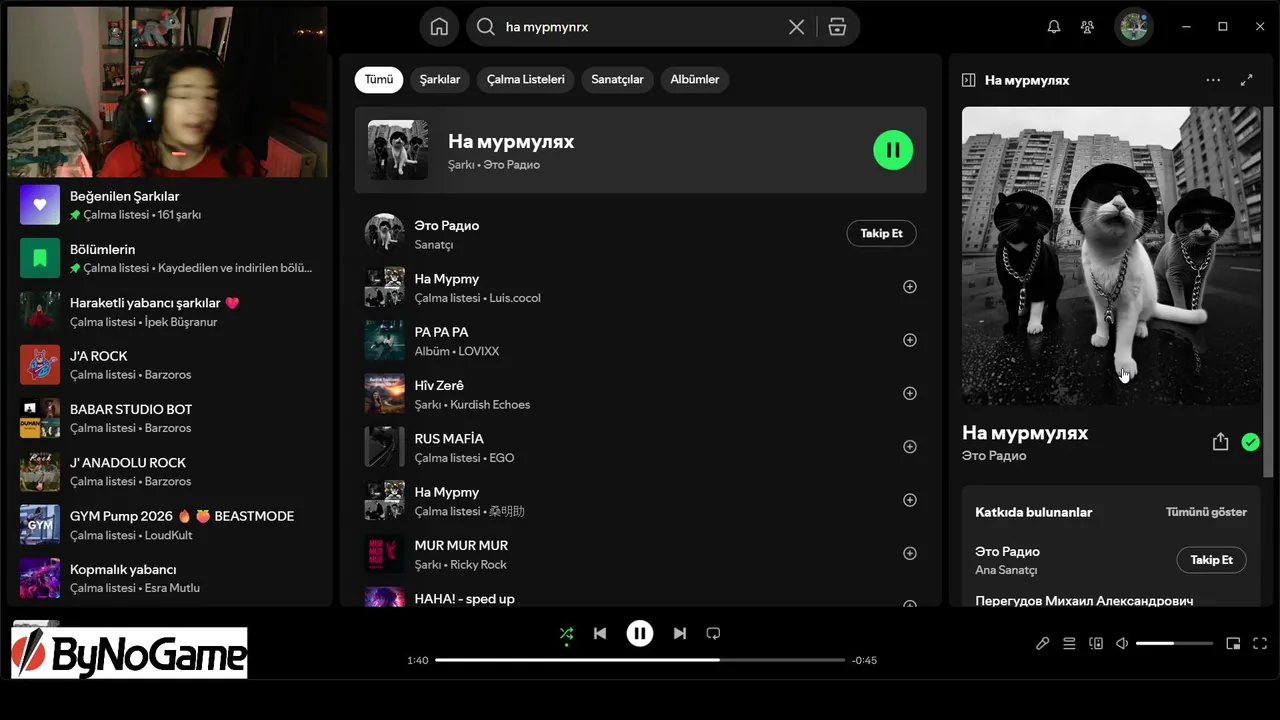1280x720 pixels.
Task: Select the Sanatçılar filter tab
Action: tap(617, 80)
